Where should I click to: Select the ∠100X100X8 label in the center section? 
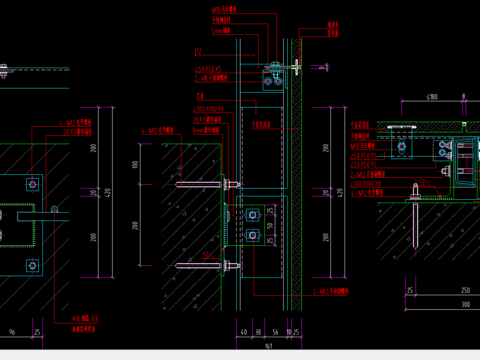point(208,109)
